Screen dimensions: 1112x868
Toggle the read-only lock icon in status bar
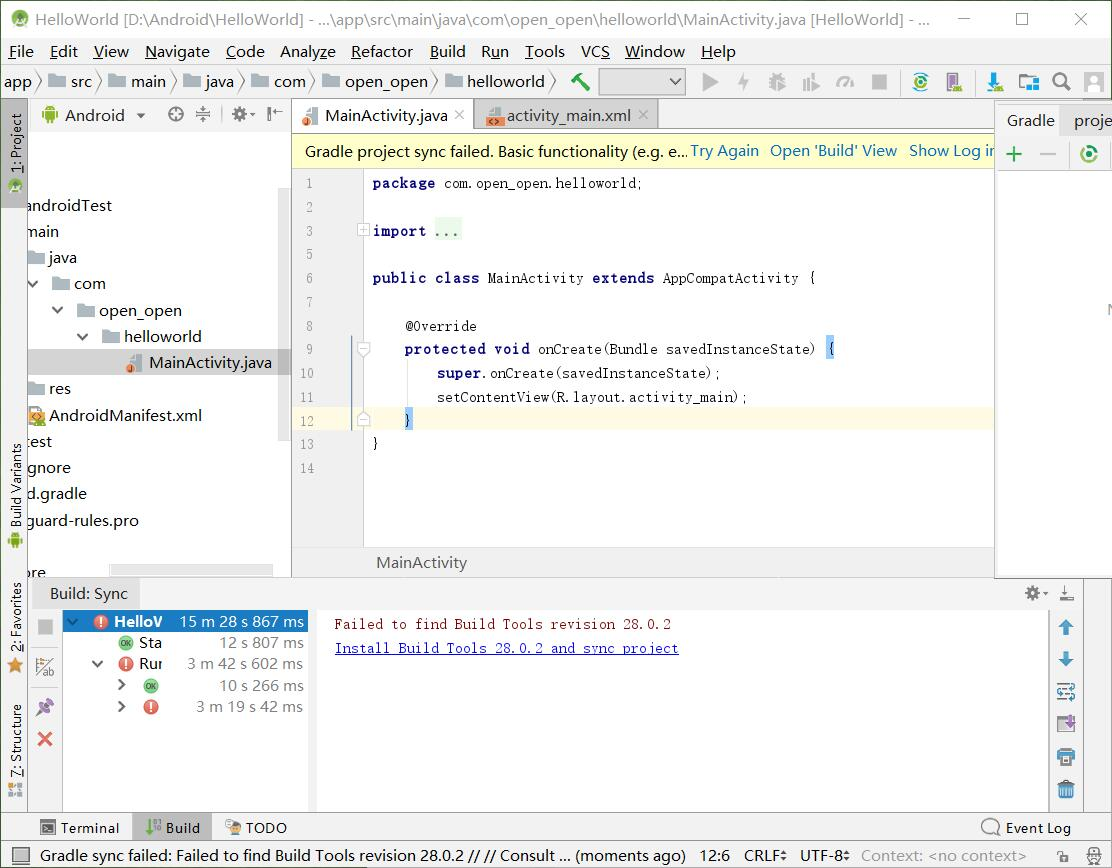click(x=1062, y=856)
